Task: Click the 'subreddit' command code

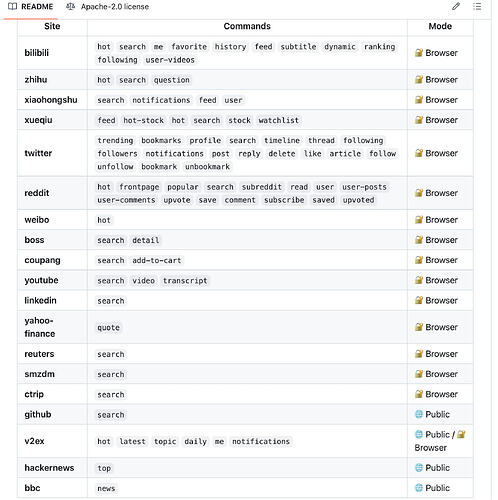Action: pyautogui.click(x=262, y=187)
